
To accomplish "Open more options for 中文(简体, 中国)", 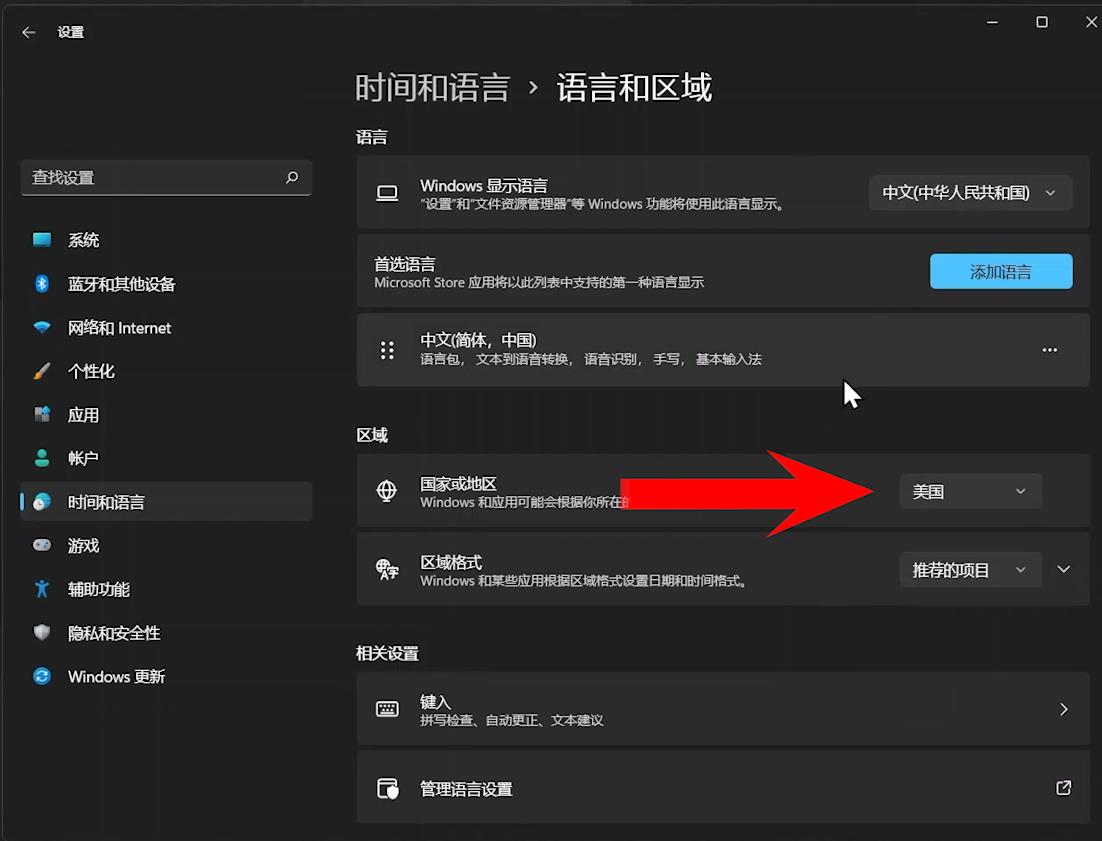I will click(1049, 350).
